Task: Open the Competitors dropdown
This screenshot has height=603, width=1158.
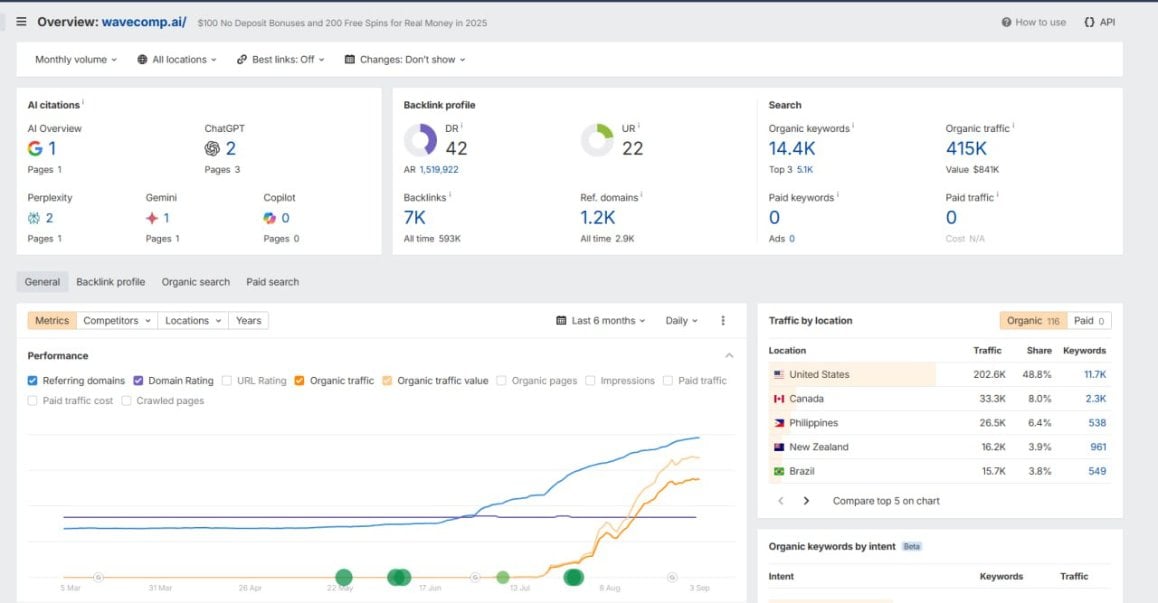Action: pos(117,321)
